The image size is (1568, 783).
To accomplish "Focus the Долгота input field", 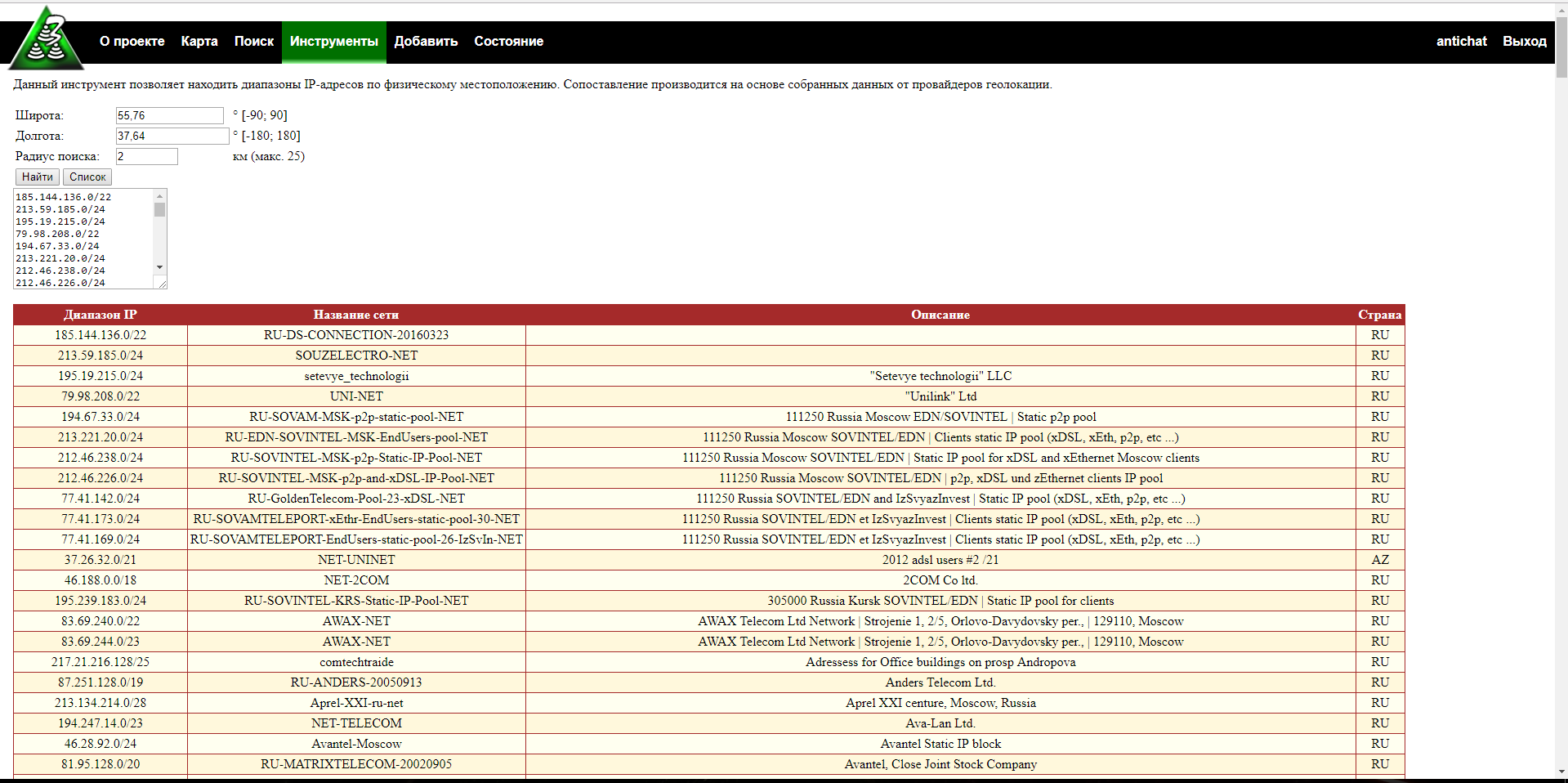I will click(172, 136).
